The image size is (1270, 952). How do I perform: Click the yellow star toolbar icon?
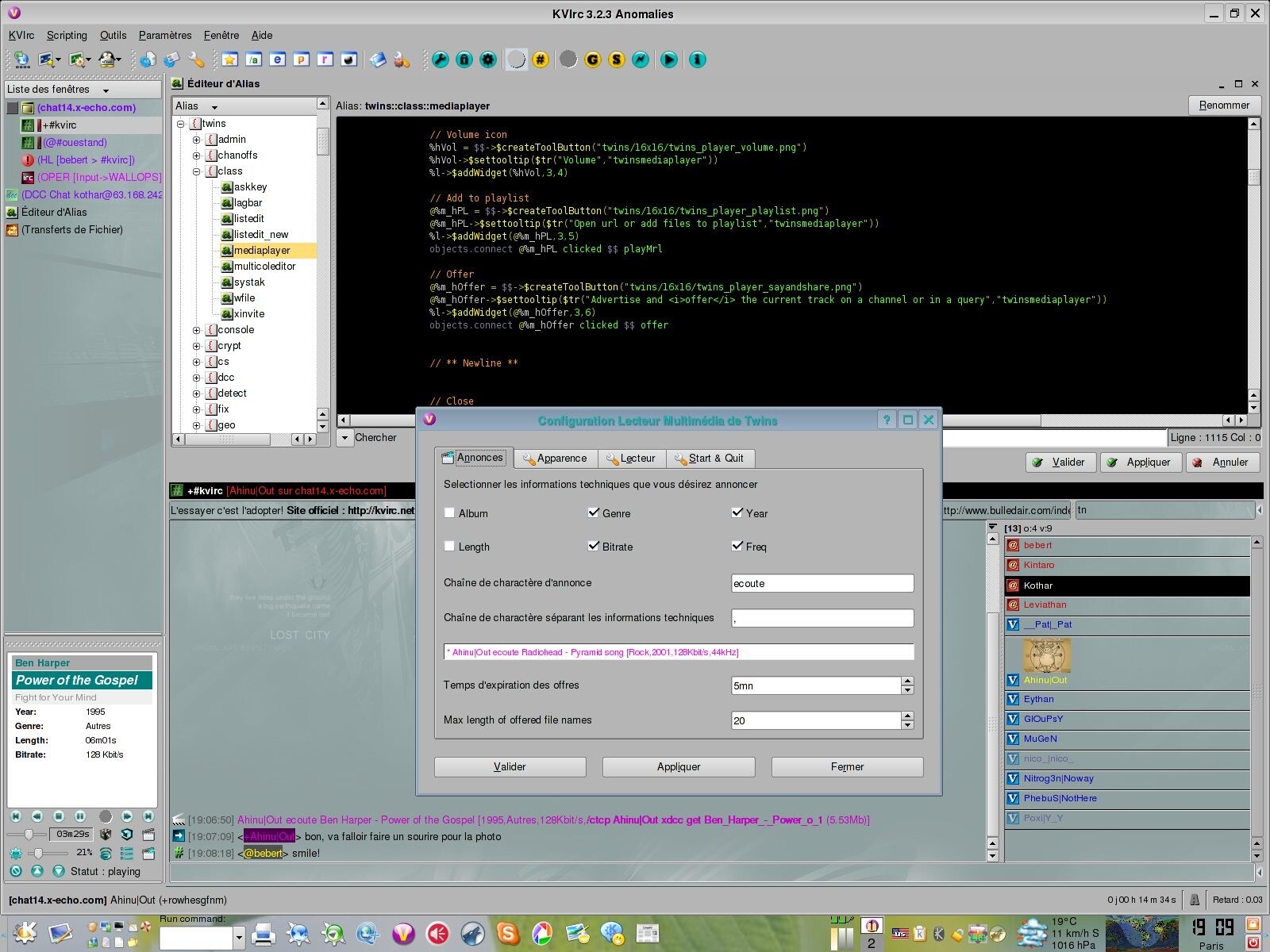pos(230,59)
